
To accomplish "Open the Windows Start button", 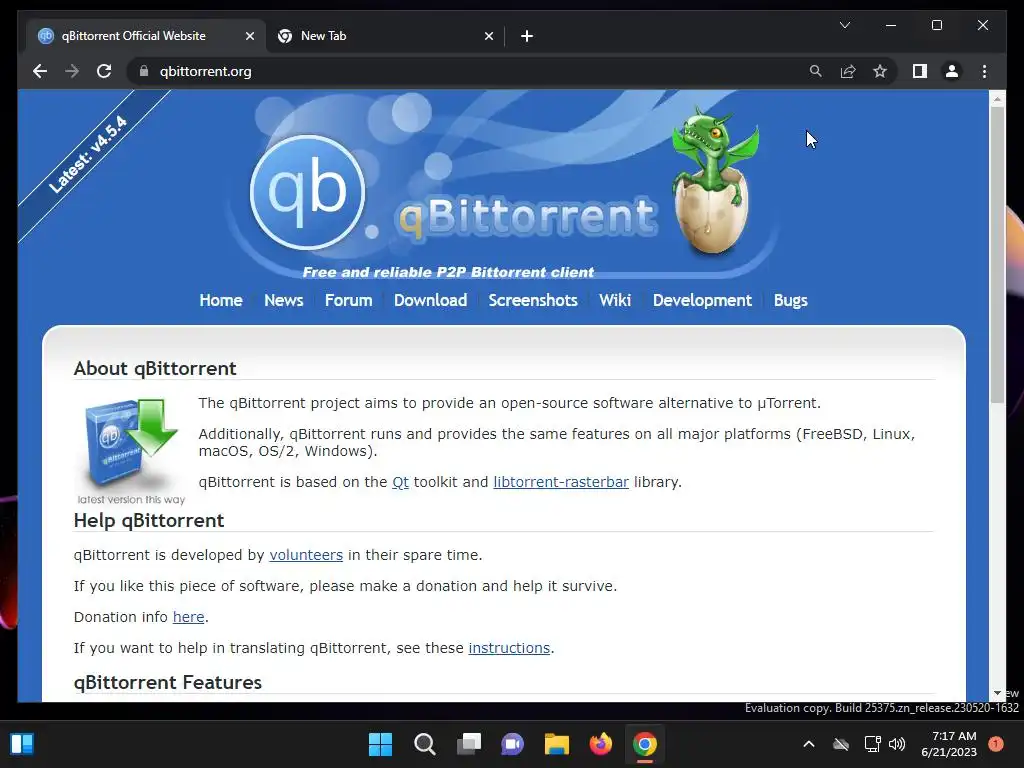I will coord(380,744).
